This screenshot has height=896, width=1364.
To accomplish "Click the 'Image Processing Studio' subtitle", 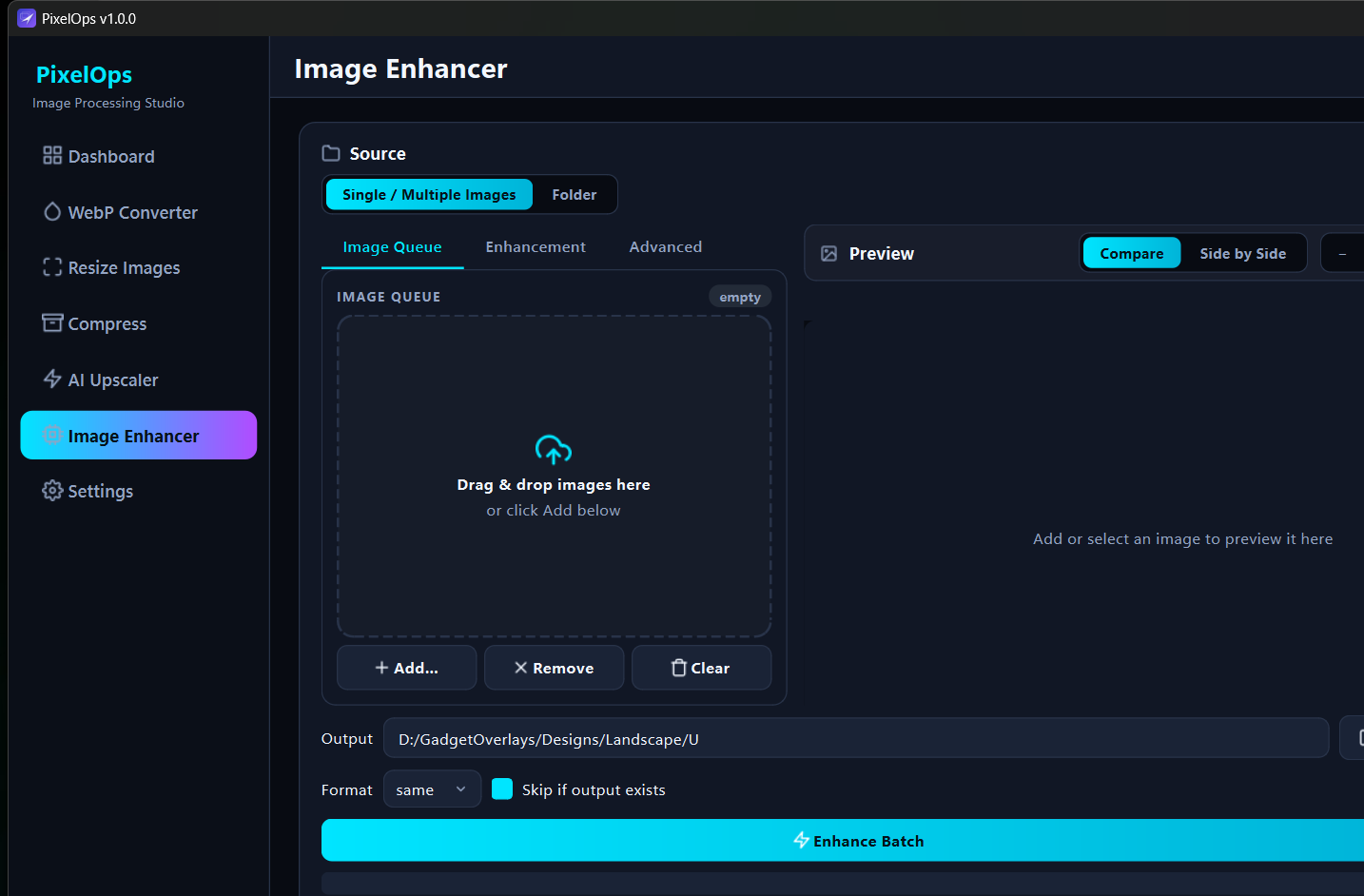I will (108, 103).
